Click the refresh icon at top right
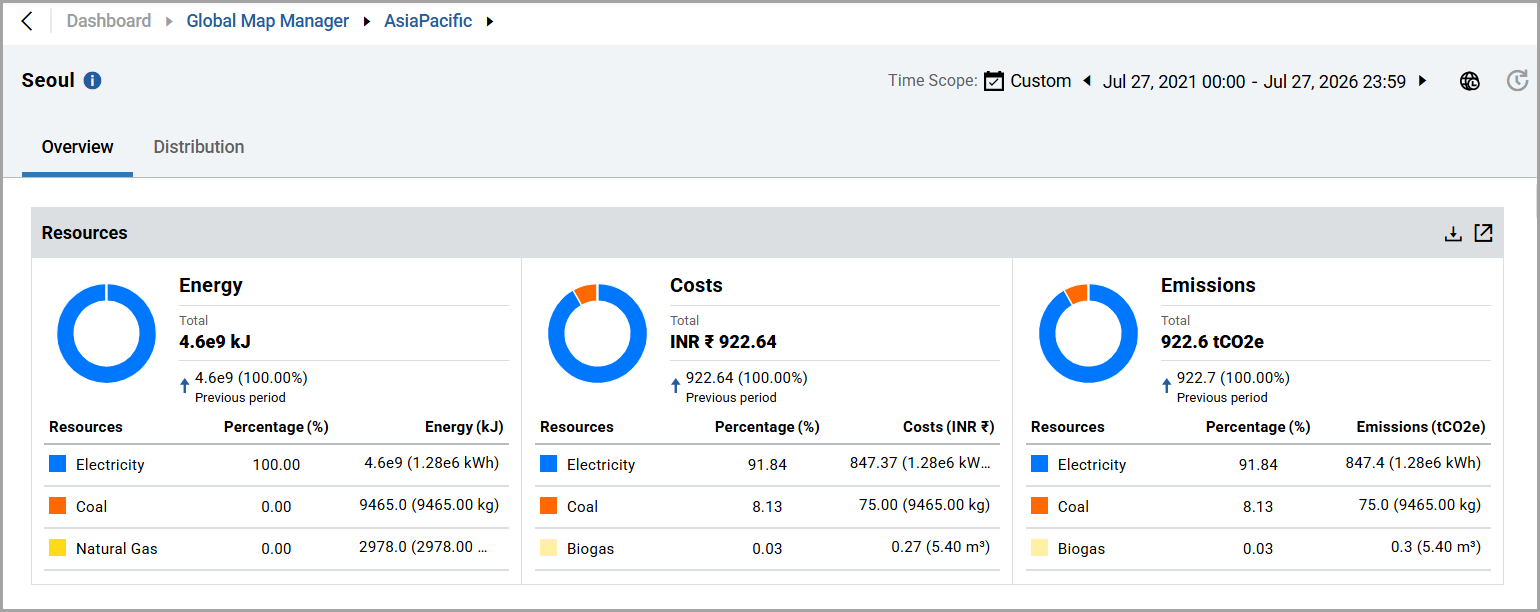1540x612 pixels. point(1517,82)
